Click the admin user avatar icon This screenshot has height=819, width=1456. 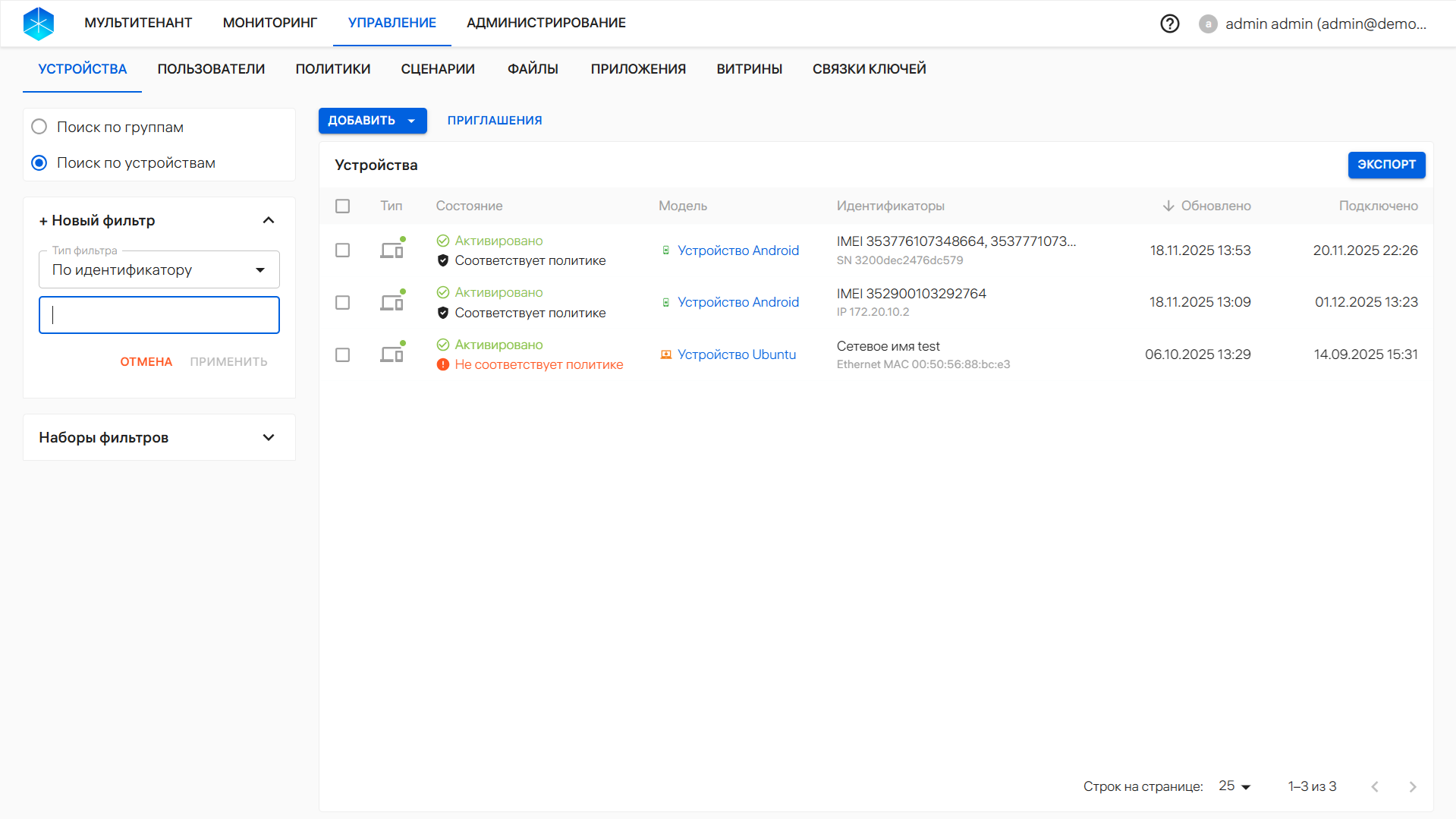click(x=1208, y=24)
